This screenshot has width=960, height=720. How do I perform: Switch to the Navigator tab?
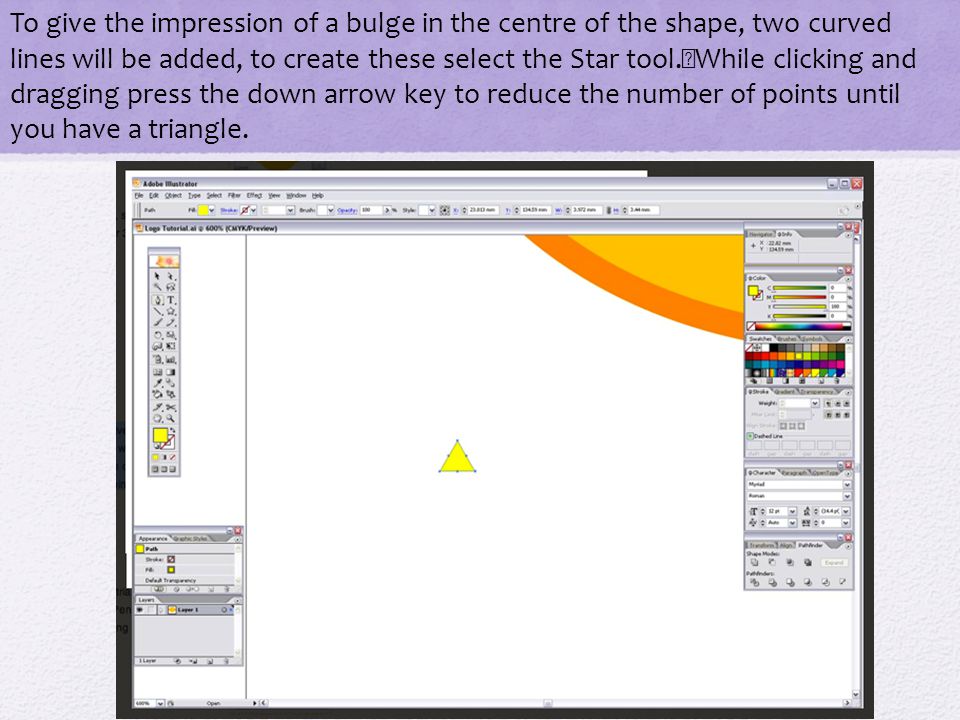coord(761,234)
